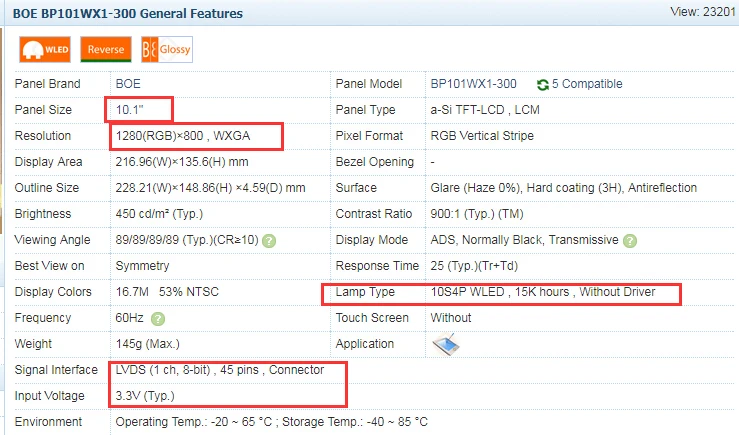Click the Input Voltage label
The width and height of the screenshot is (739, 435).
[x=49, y=396]
